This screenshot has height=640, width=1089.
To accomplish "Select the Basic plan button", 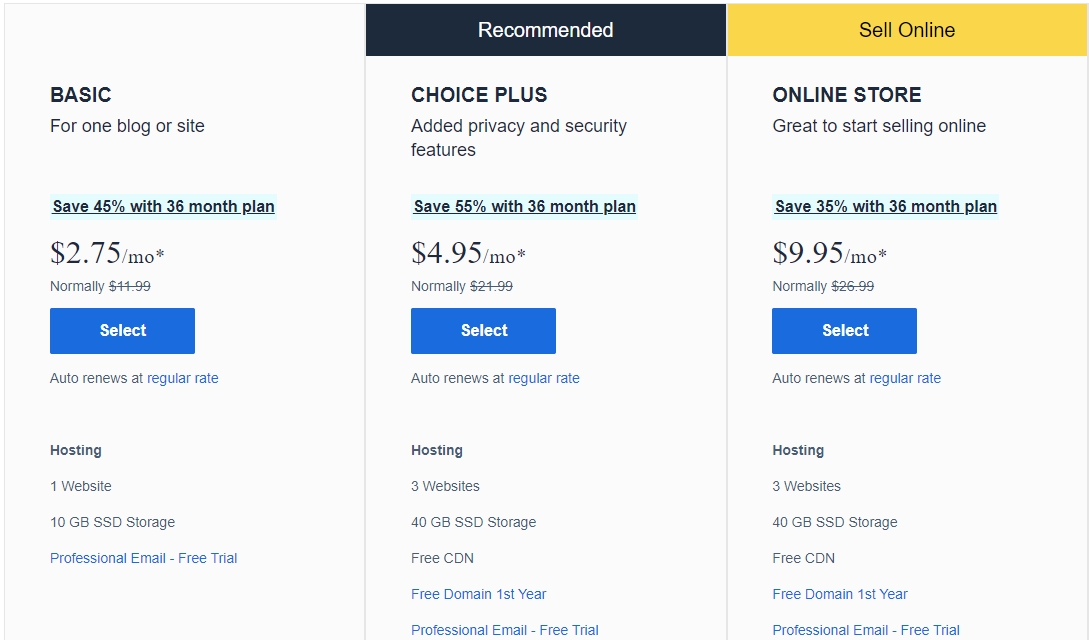I will click(x=122, y=330).
